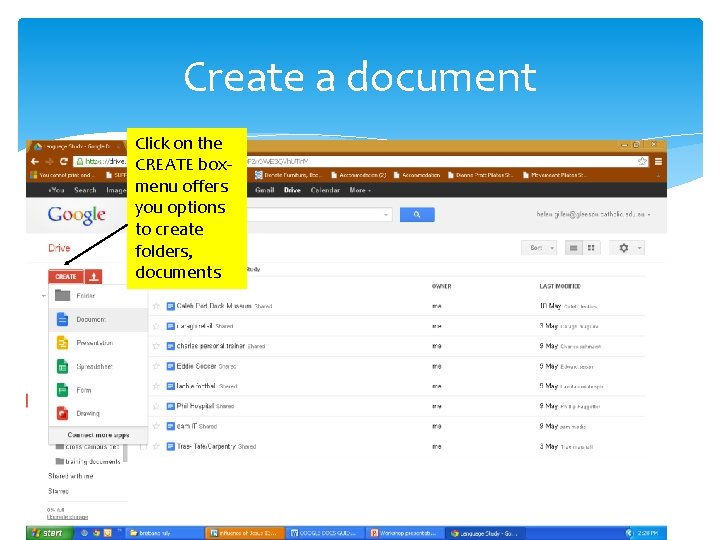
Task: Star the sam IT row
Action: coord(156,426)
